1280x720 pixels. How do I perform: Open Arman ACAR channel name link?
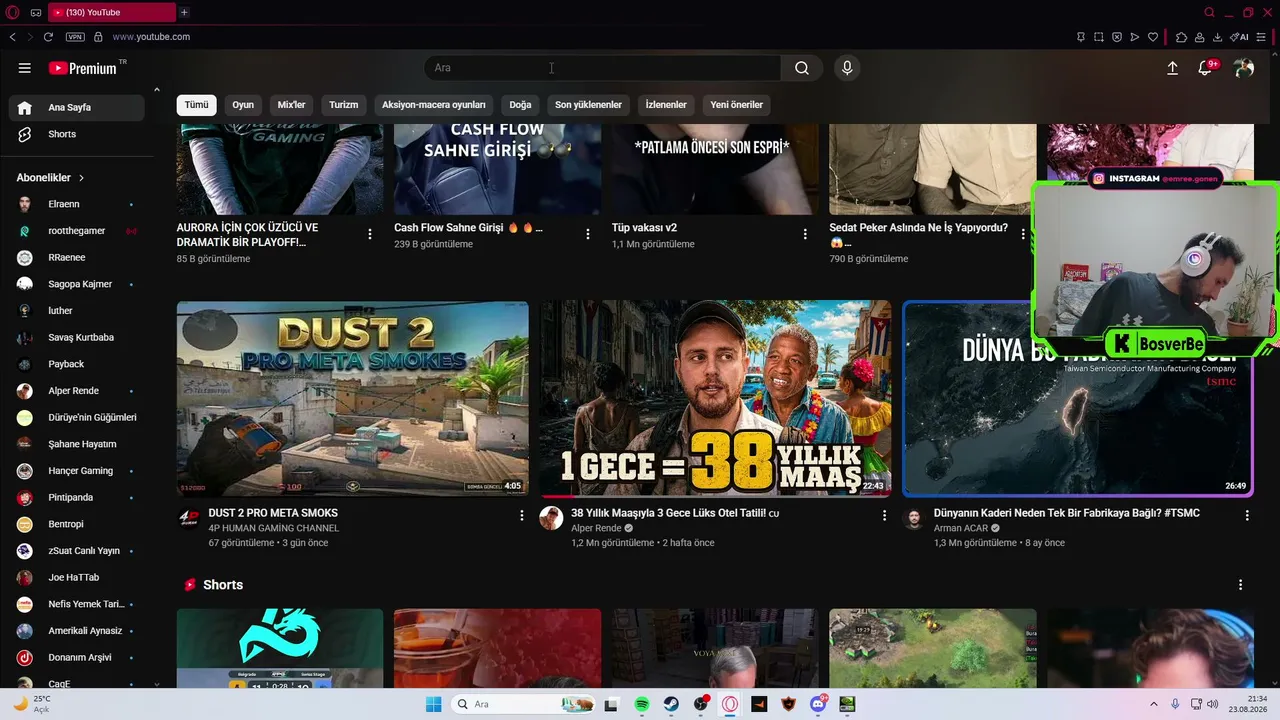(x=961, y=528)
